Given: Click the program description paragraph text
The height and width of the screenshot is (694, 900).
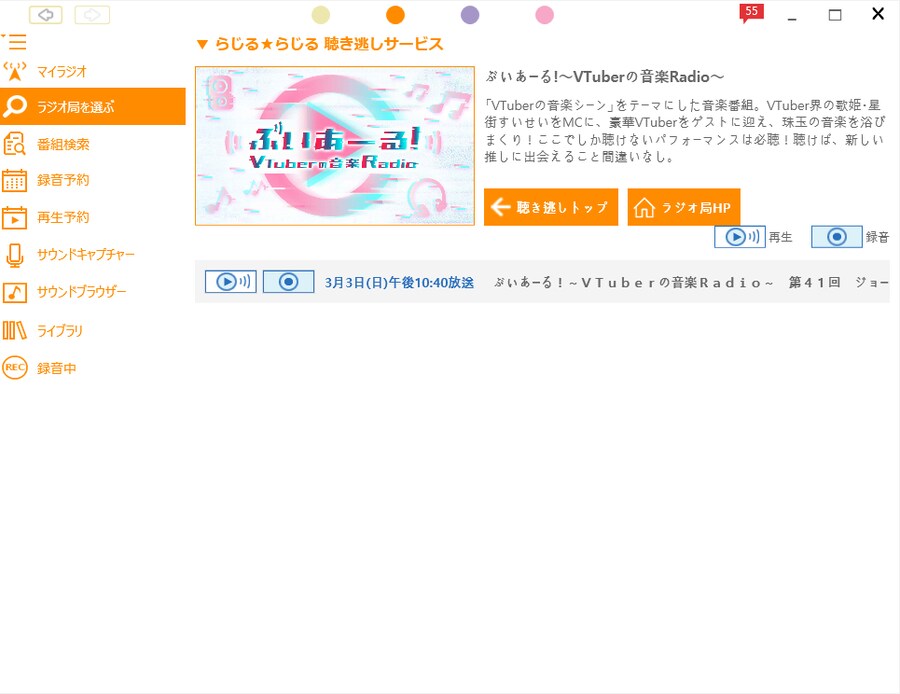Looking at the screenshot, I should [x=685, y=131].
